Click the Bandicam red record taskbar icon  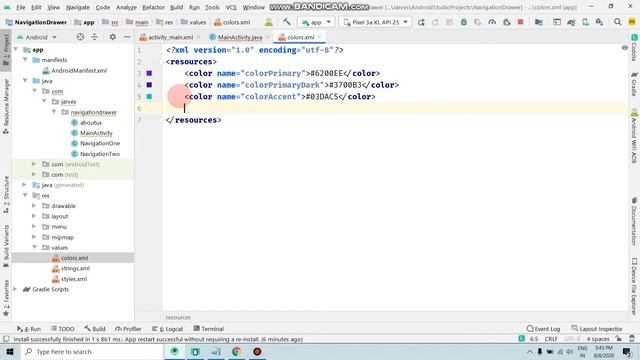[x=257, y=351]
